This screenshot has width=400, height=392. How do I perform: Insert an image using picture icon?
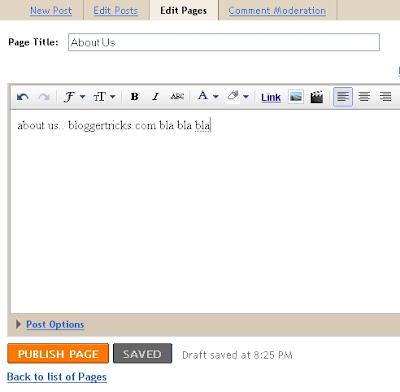tap(296, 97)
